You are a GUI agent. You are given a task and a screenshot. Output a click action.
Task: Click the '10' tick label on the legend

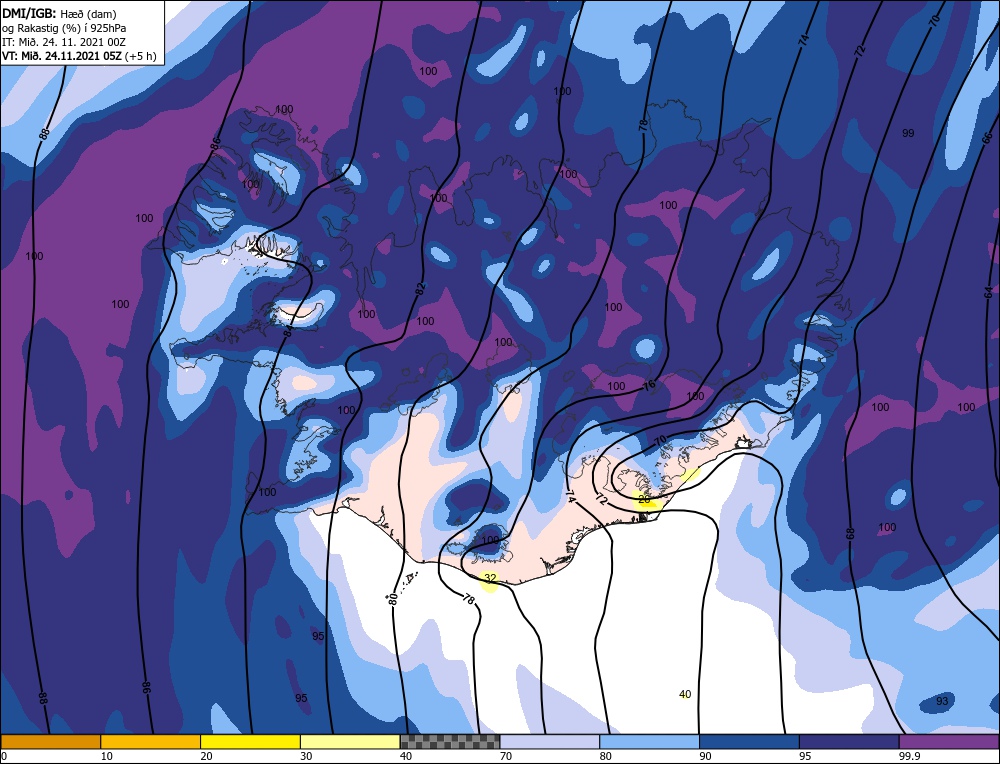(107, 756)
